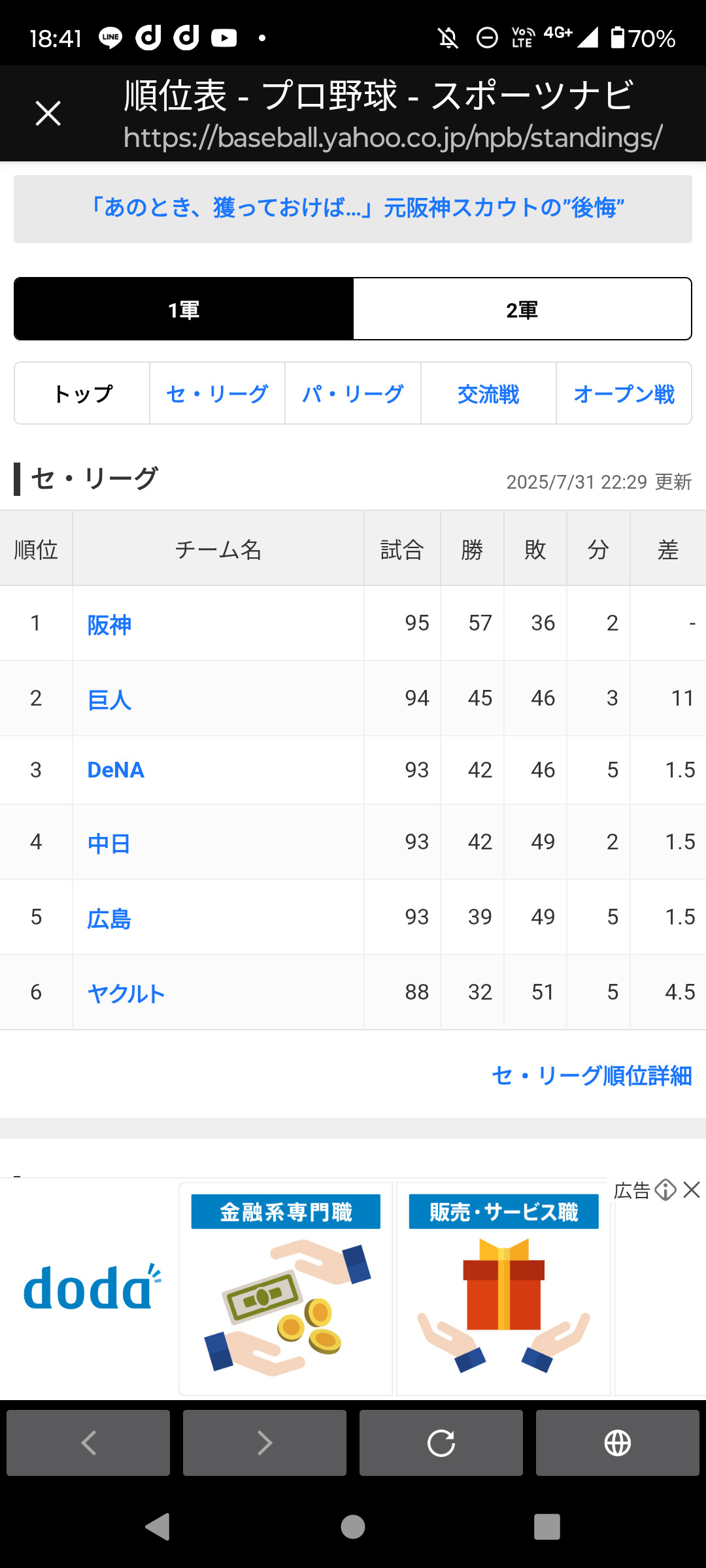Open セ・リーグ順位詳細 link
Image resolution: width=706 pixels, height=1568 pixels.
pos(592,1075)
